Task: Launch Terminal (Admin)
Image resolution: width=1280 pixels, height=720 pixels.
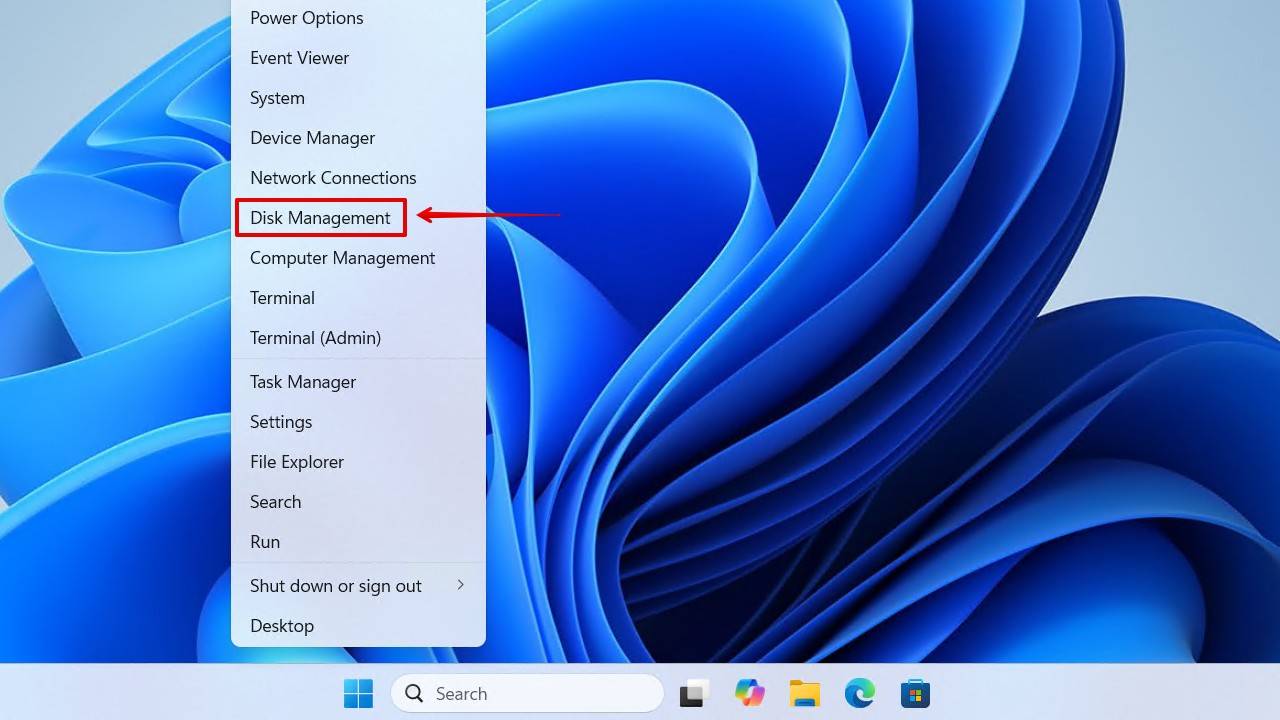Action: coord(315,338)
